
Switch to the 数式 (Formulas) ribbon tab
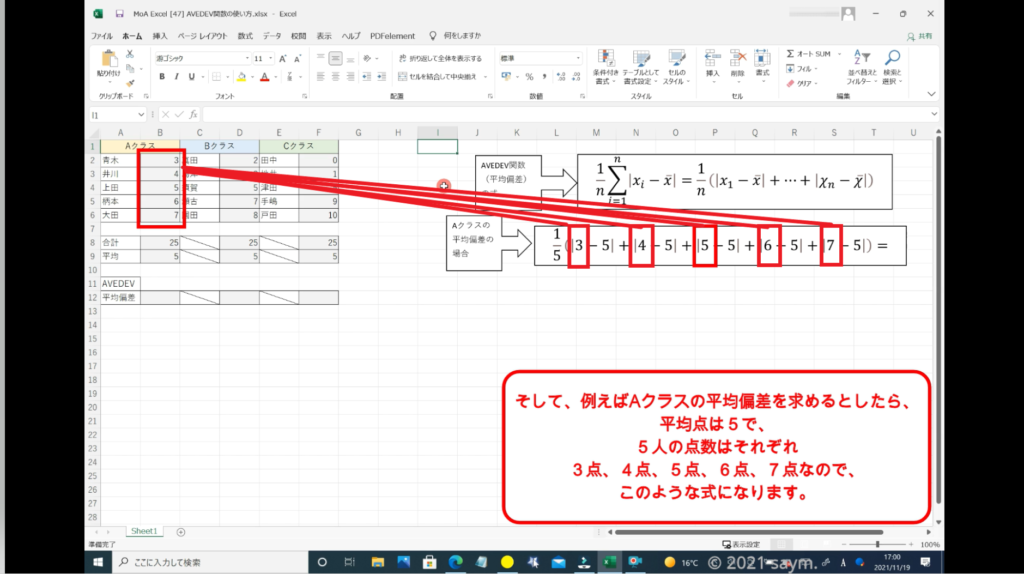tap(245, 36)
